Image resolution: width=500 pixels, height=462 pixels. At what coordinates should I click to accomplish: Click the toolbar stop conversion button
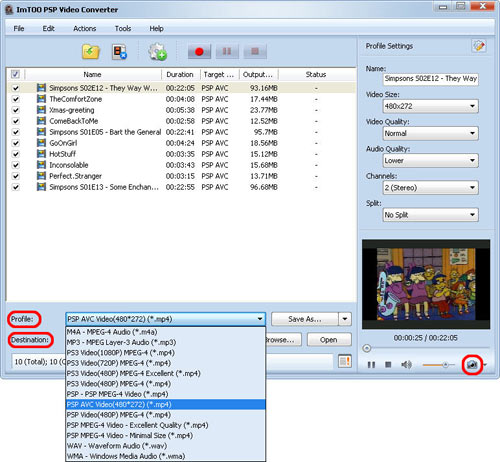[x=255, y=51]
